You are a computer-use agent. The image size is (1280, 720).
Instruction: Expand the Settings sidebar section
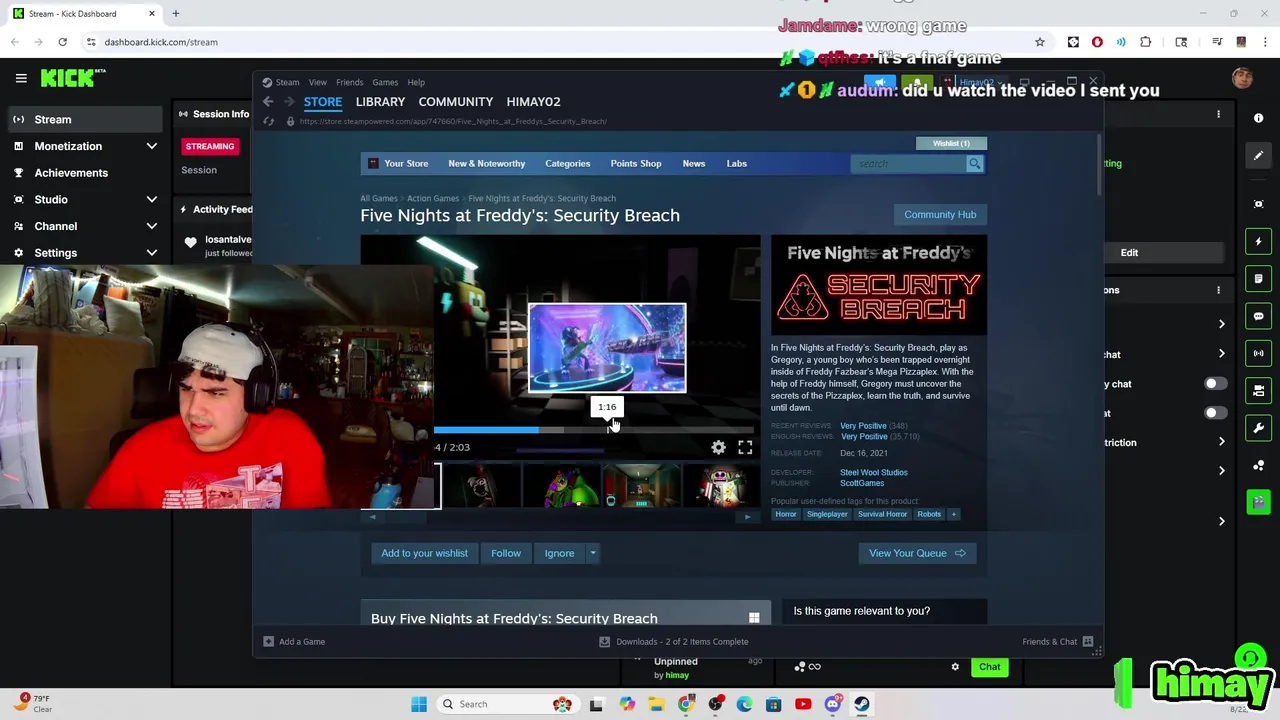152,253
